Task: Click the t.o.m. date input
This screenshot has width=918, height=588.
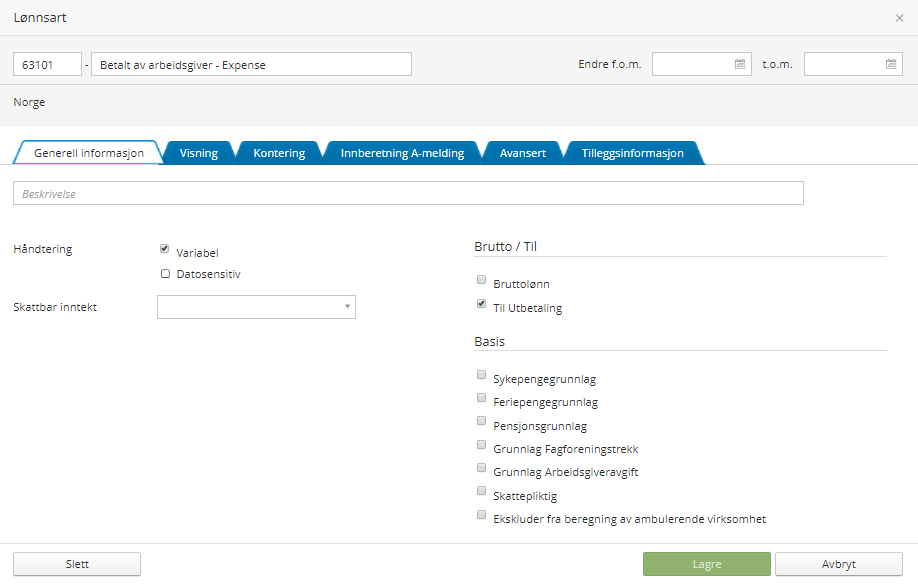Action: (x=853, y=64)
